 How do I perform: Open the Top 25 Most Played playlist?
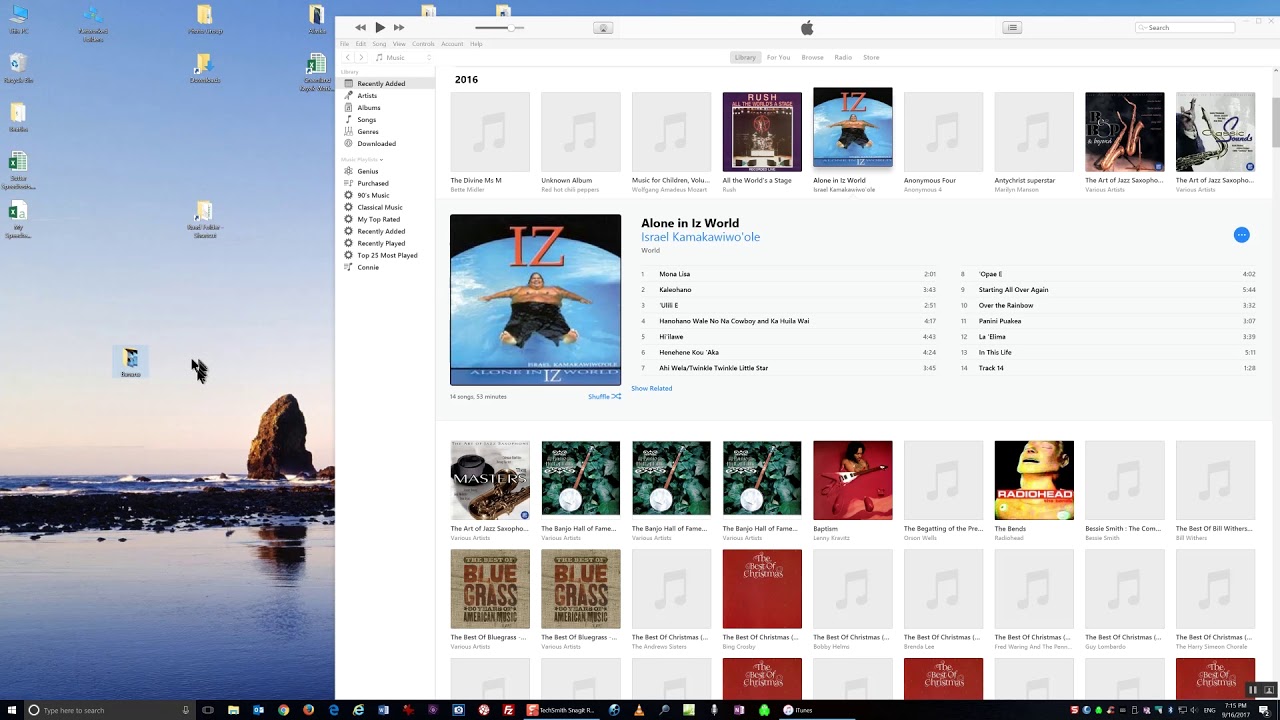(x=385, y=255)
